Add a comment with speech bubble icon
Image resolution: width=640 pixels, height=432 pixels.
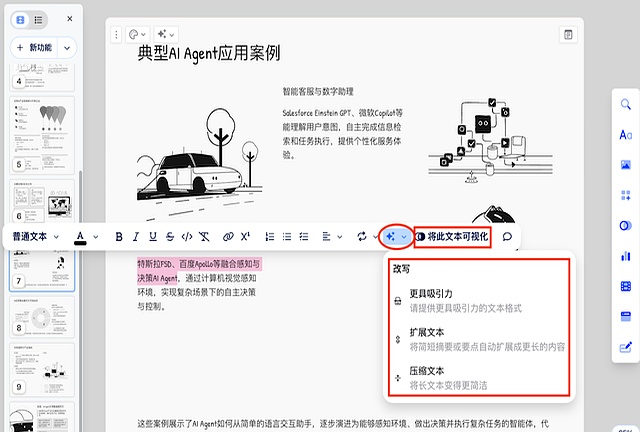pos(507,237)
